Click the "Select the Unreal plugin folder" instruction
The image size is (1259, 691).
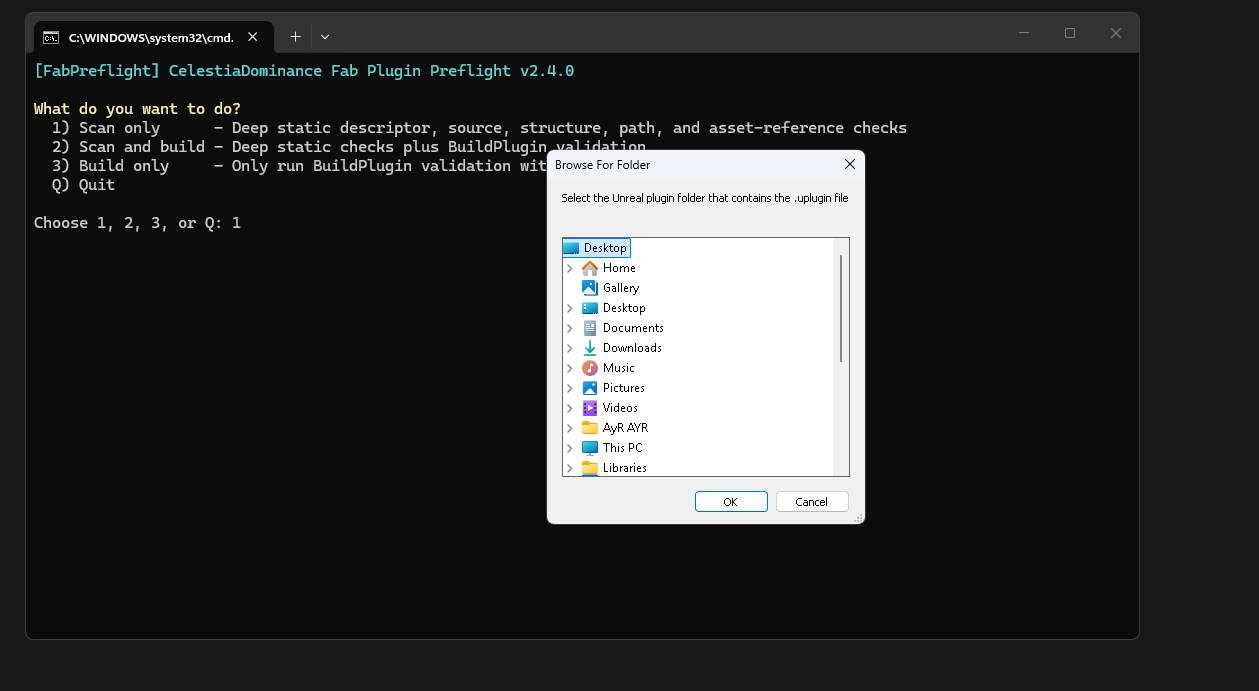705,198
